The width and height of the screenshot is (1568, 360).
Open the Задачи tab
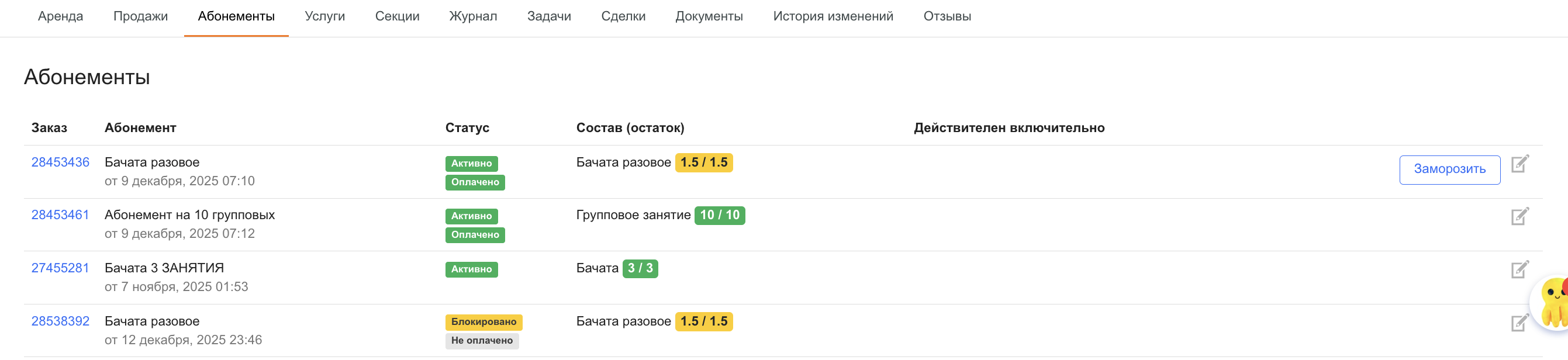click(x=548, y=16)
